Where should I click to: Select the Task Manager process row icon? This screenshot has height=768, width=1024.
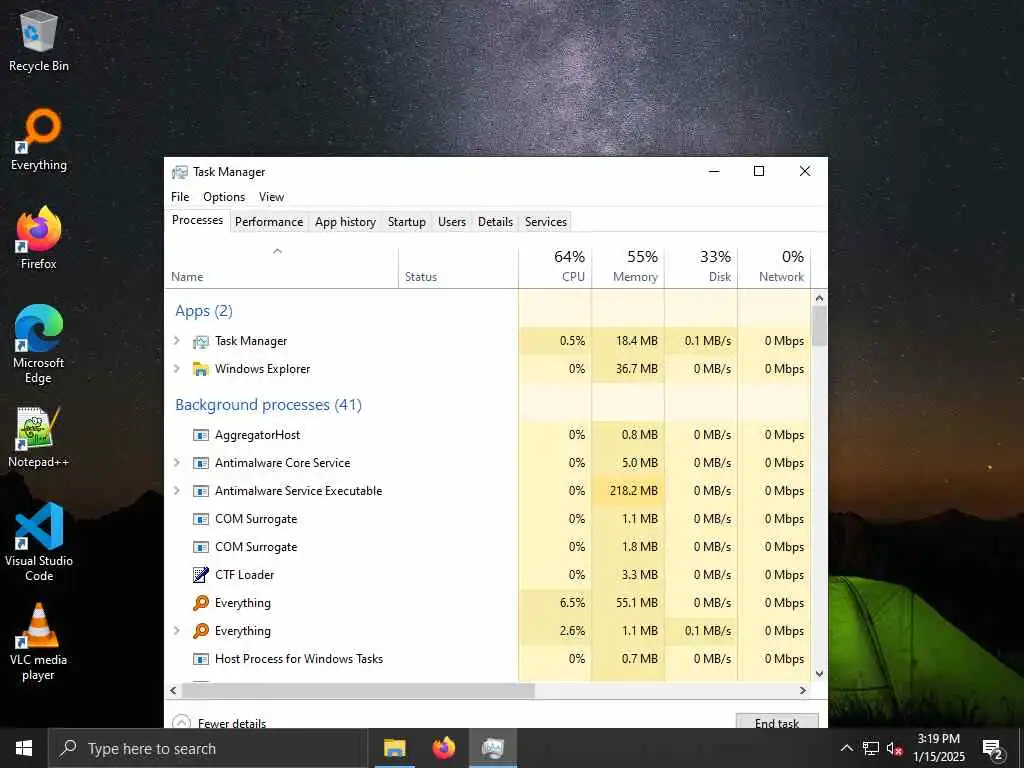pos(200,341)
